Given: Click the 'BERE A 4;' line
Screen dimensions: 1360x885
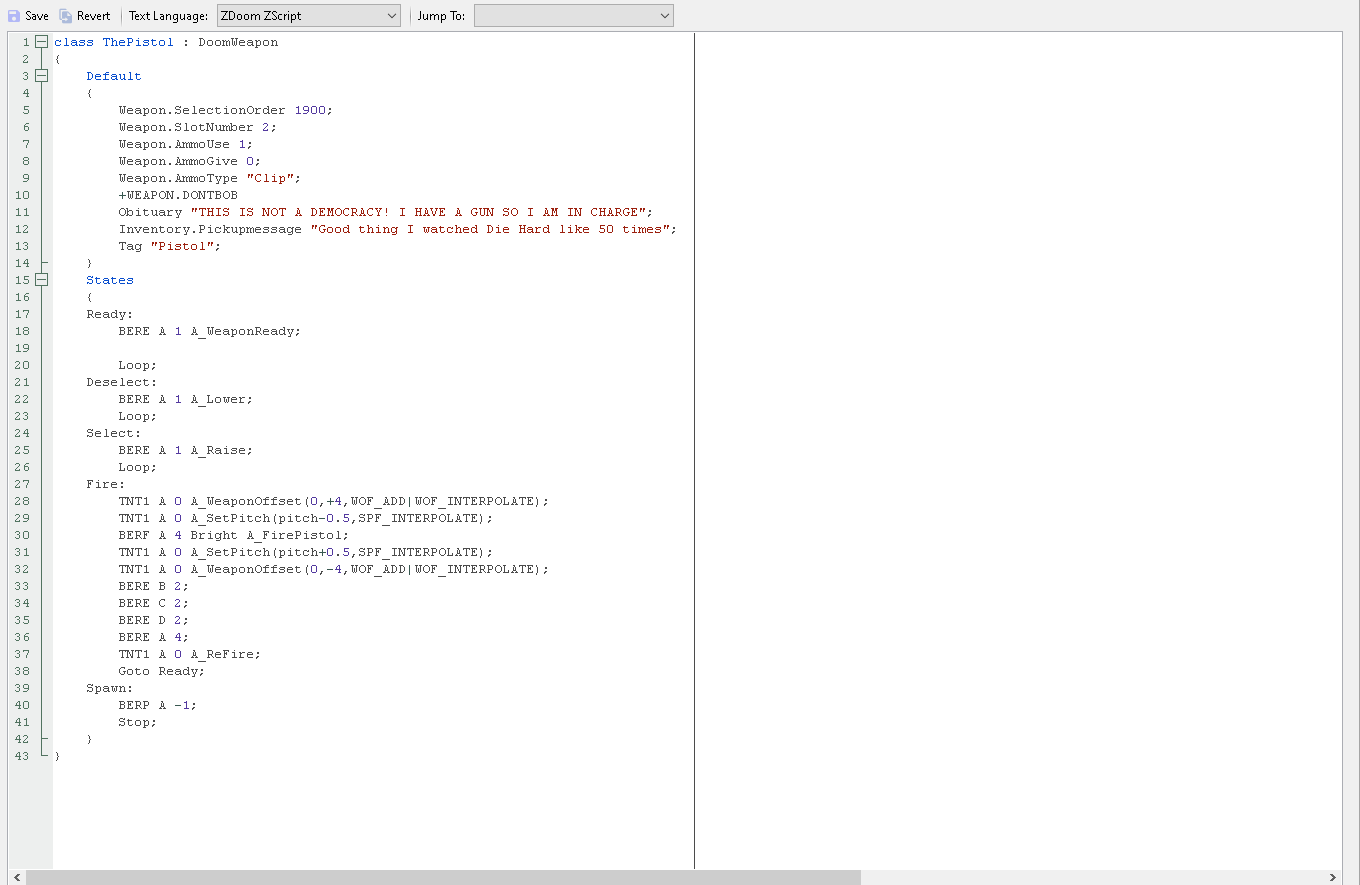Looking at the screenshot, I should pos(154,637).
